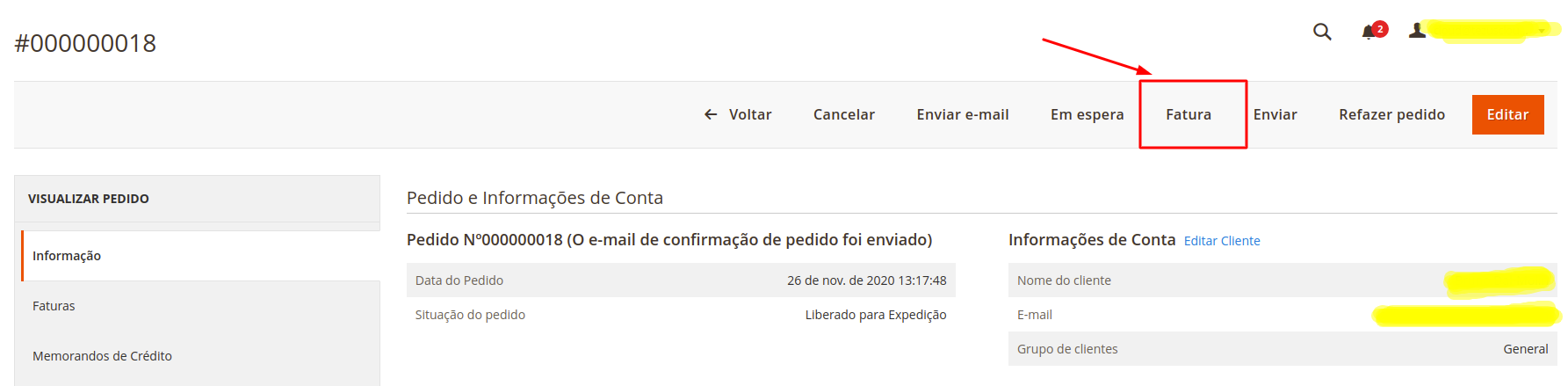
Task: Click the Editar Cliente link
Action: pyautogui.click(x=1222, y=241)
